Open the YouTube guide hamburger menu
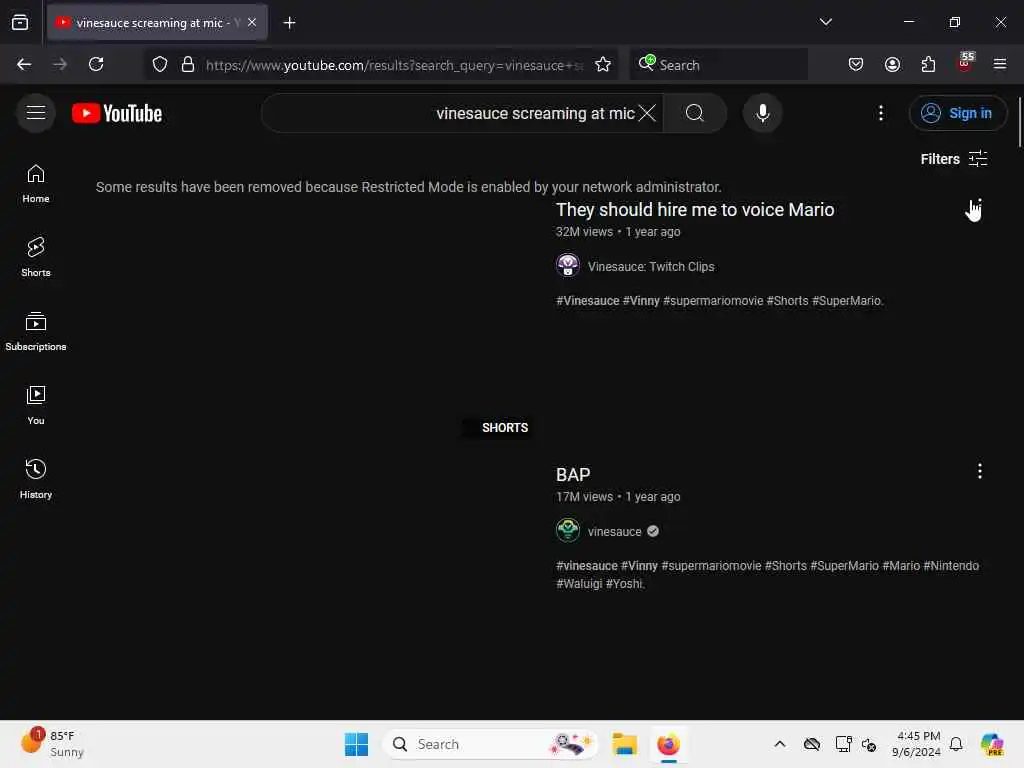The width and height of the screenshot is (1024, 768). tap(35, 113)
